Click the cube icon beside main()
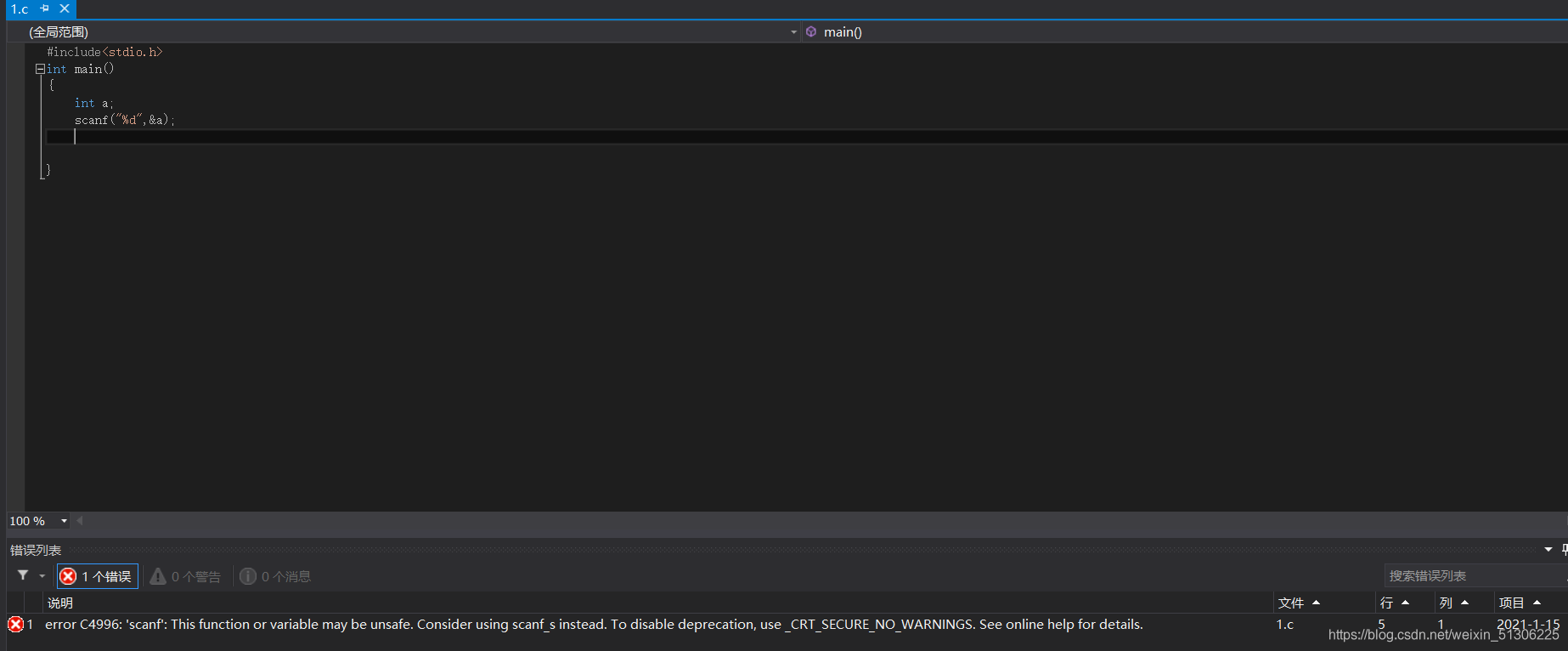This screenshot has height=651, width=1568. coord(811,31)
